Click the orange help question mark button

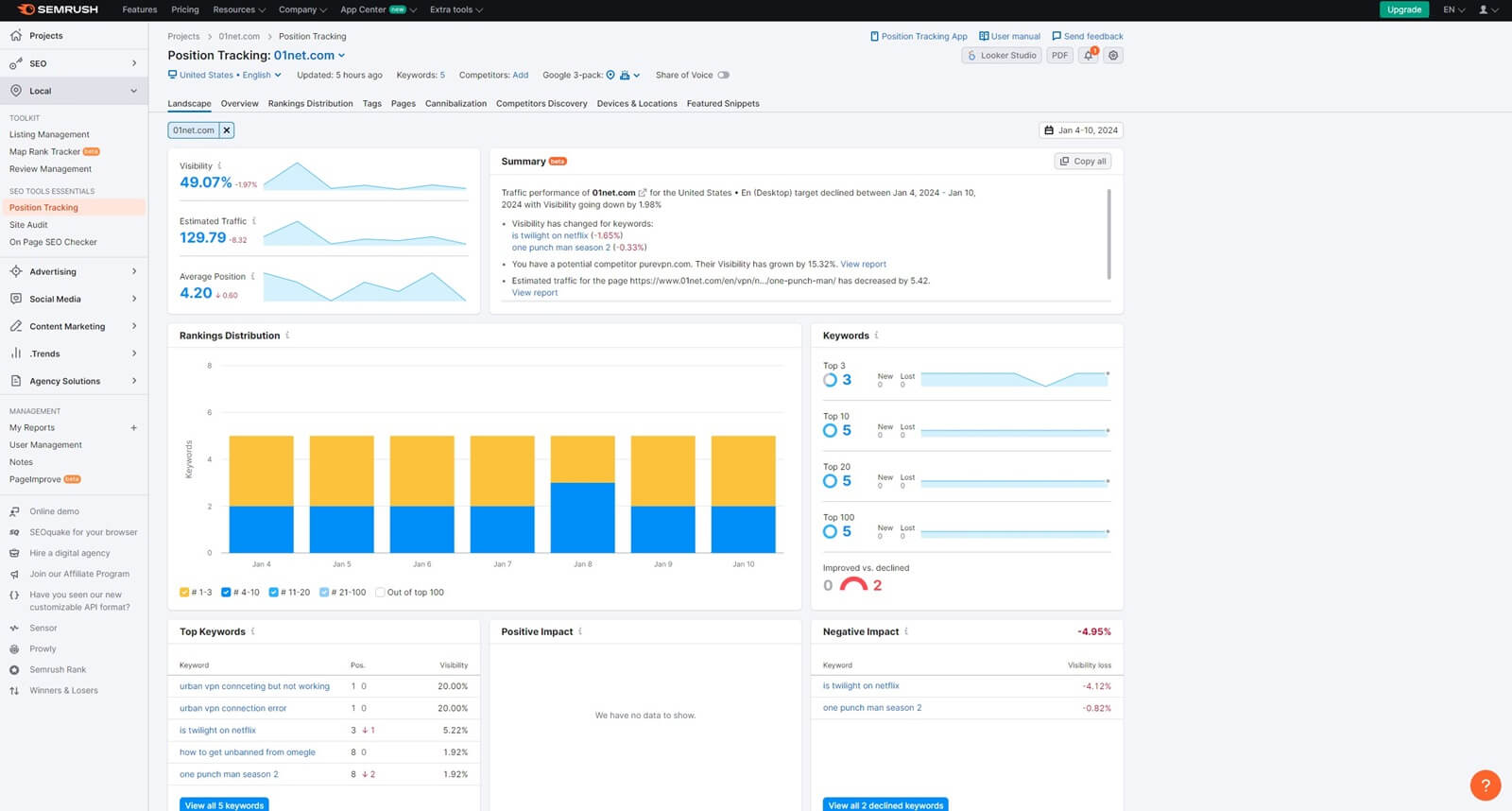tap(1486, 785)
